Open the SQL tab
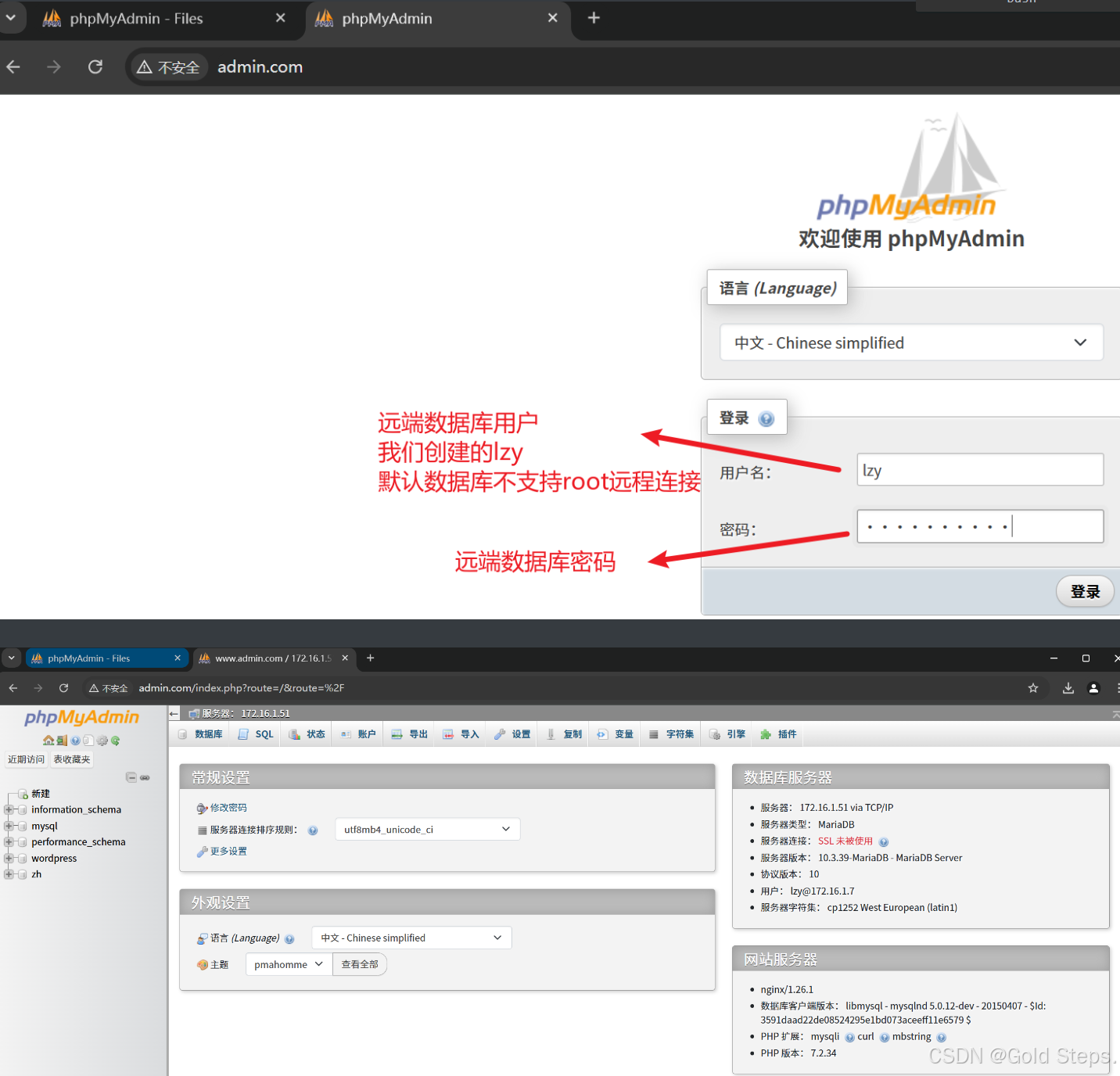 pyautogui.click(x=256, y=734)
